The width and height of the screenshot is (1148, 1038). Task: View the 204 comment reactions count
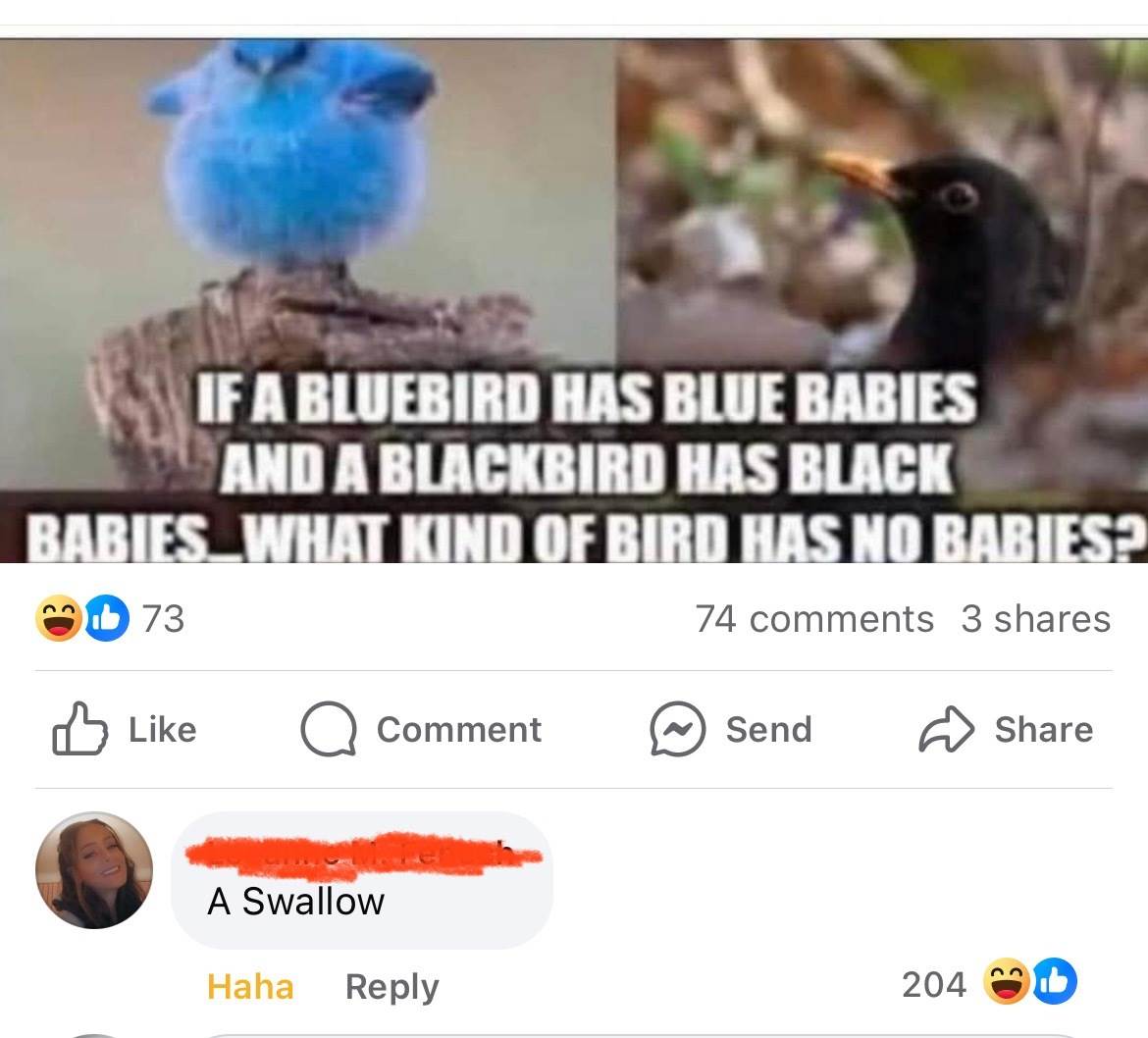(933, 985)
